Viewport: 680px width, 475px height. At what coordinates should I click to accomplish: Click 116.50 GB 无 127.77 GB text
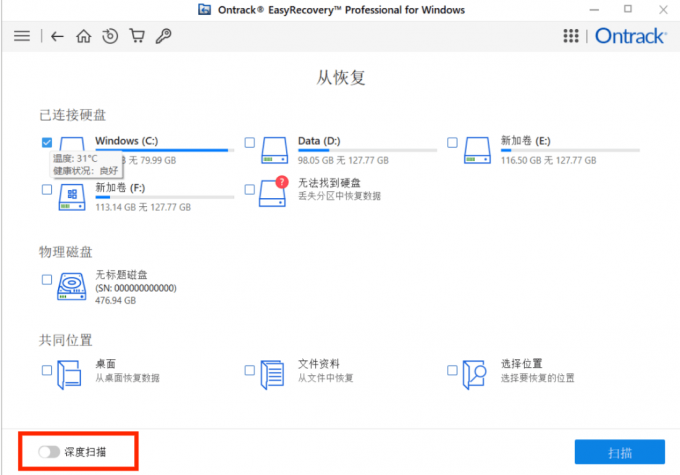(x=549, y=161)
